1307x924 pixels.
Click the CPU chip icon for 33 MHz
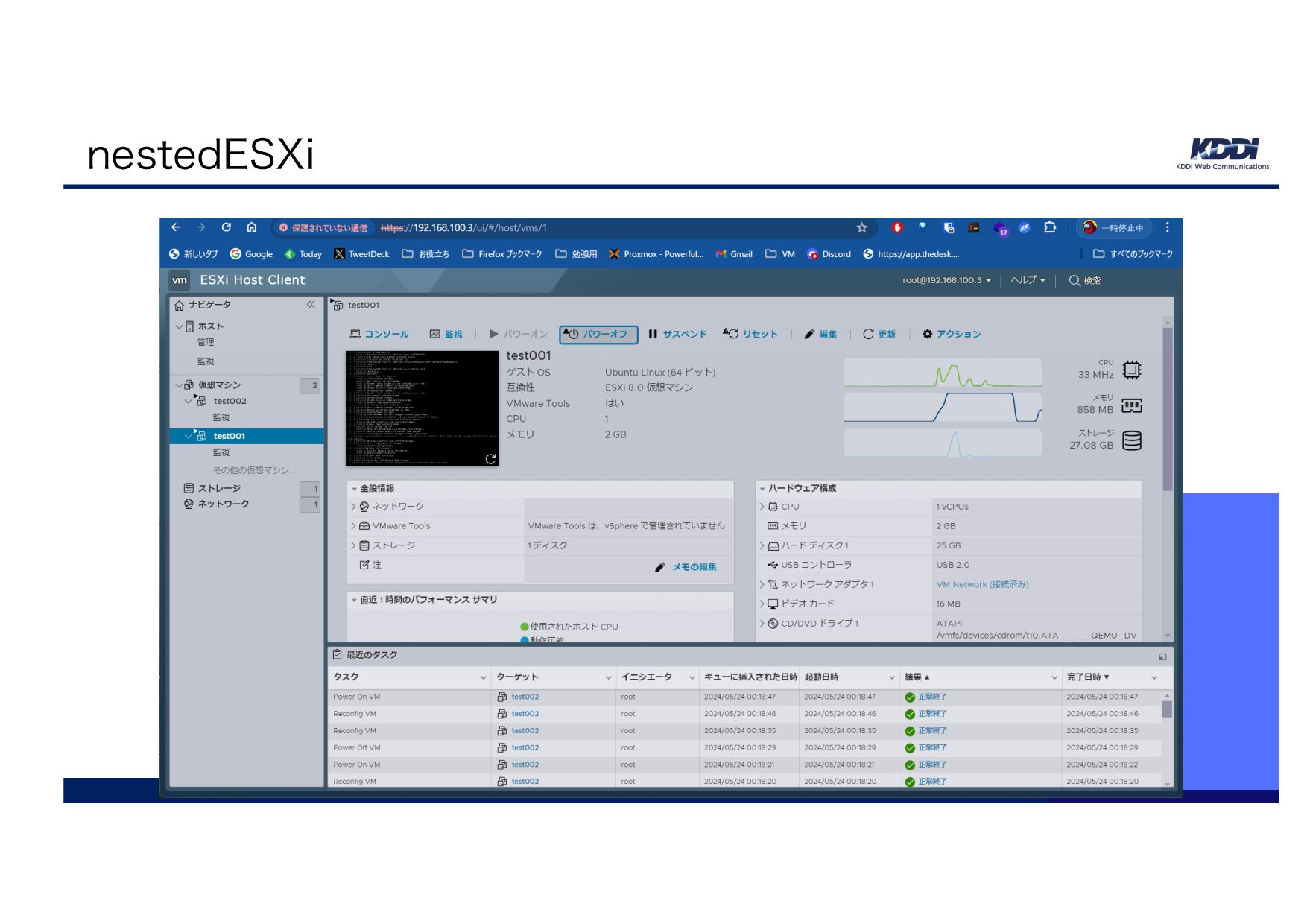coord(1132,370)
